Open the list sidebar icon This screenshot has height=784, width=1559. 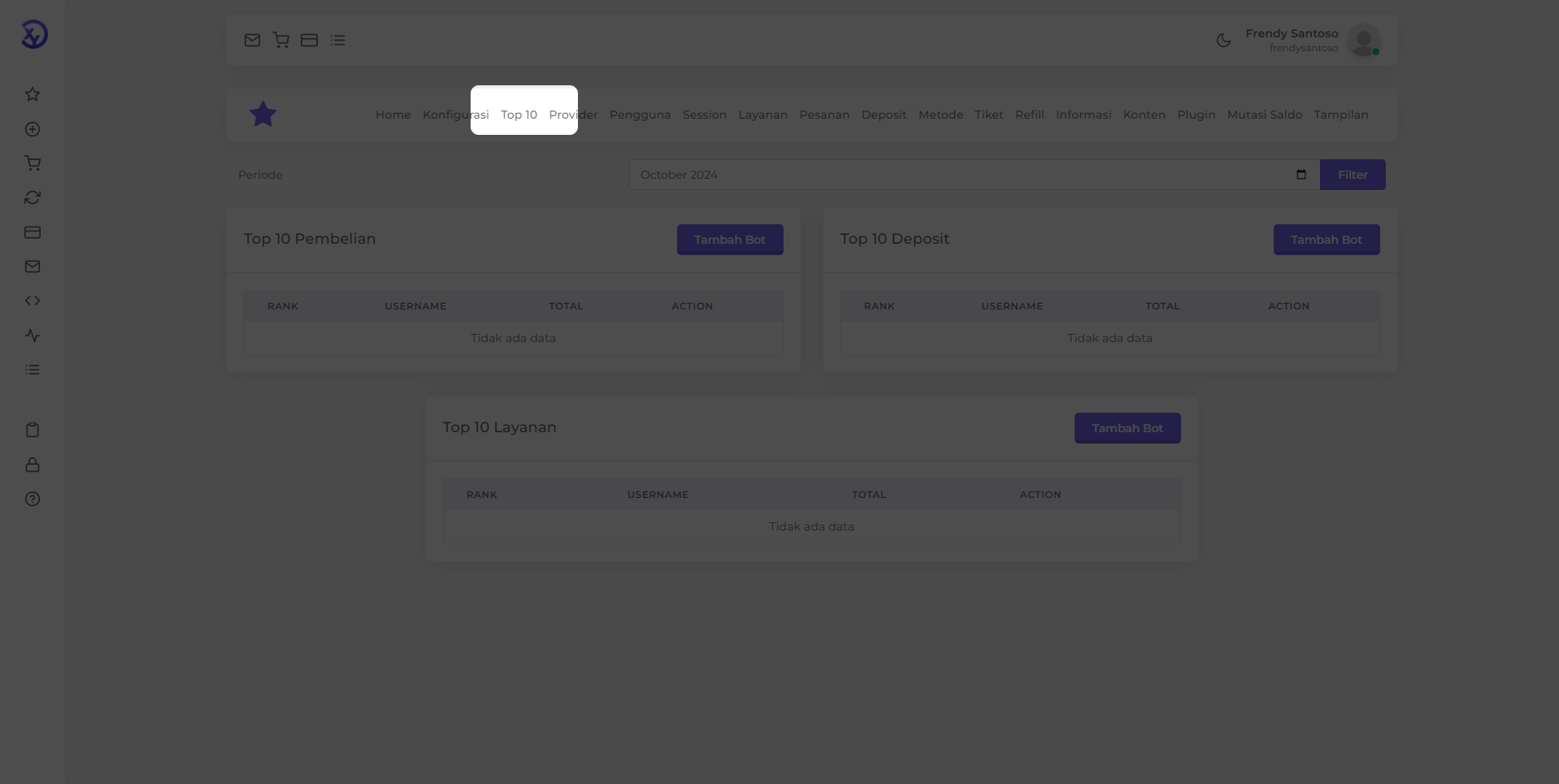click(x=33, y=370)
